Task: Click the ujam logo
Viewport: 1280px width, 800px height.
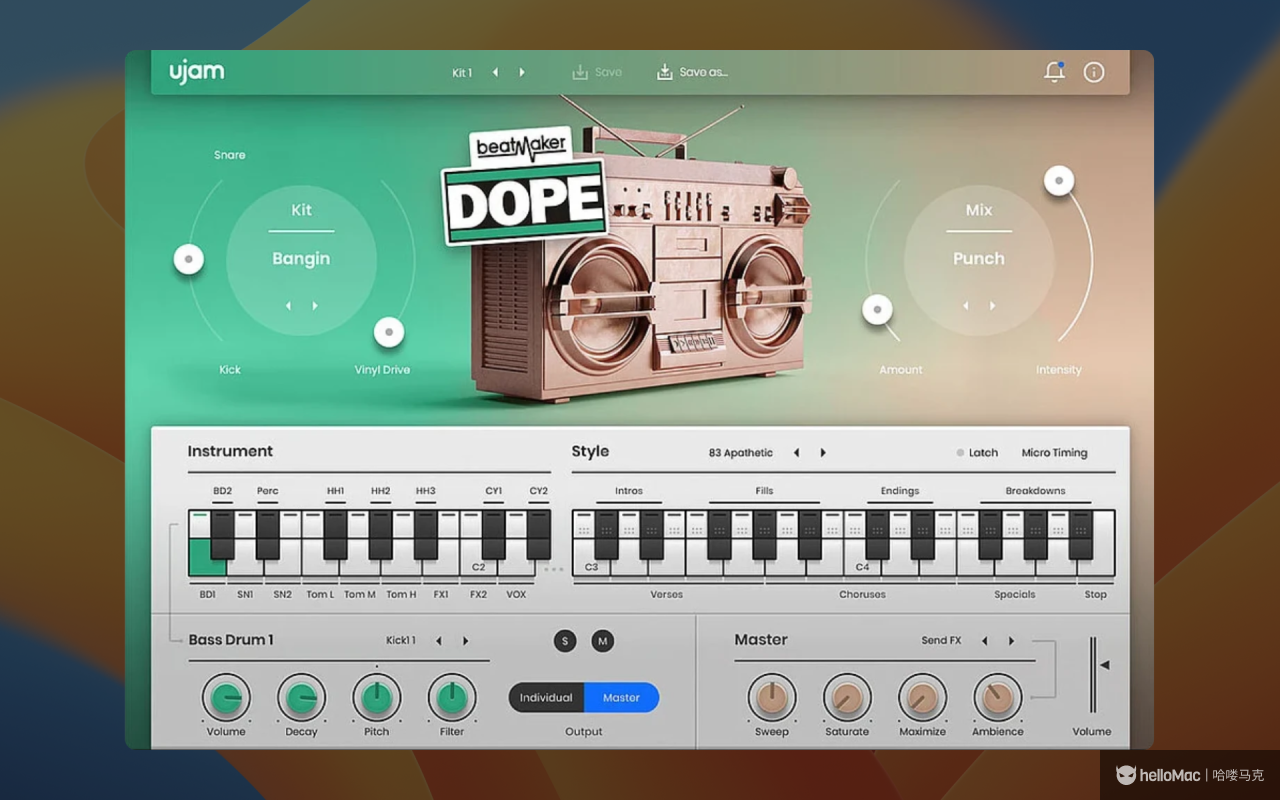Action: [197, 72]
